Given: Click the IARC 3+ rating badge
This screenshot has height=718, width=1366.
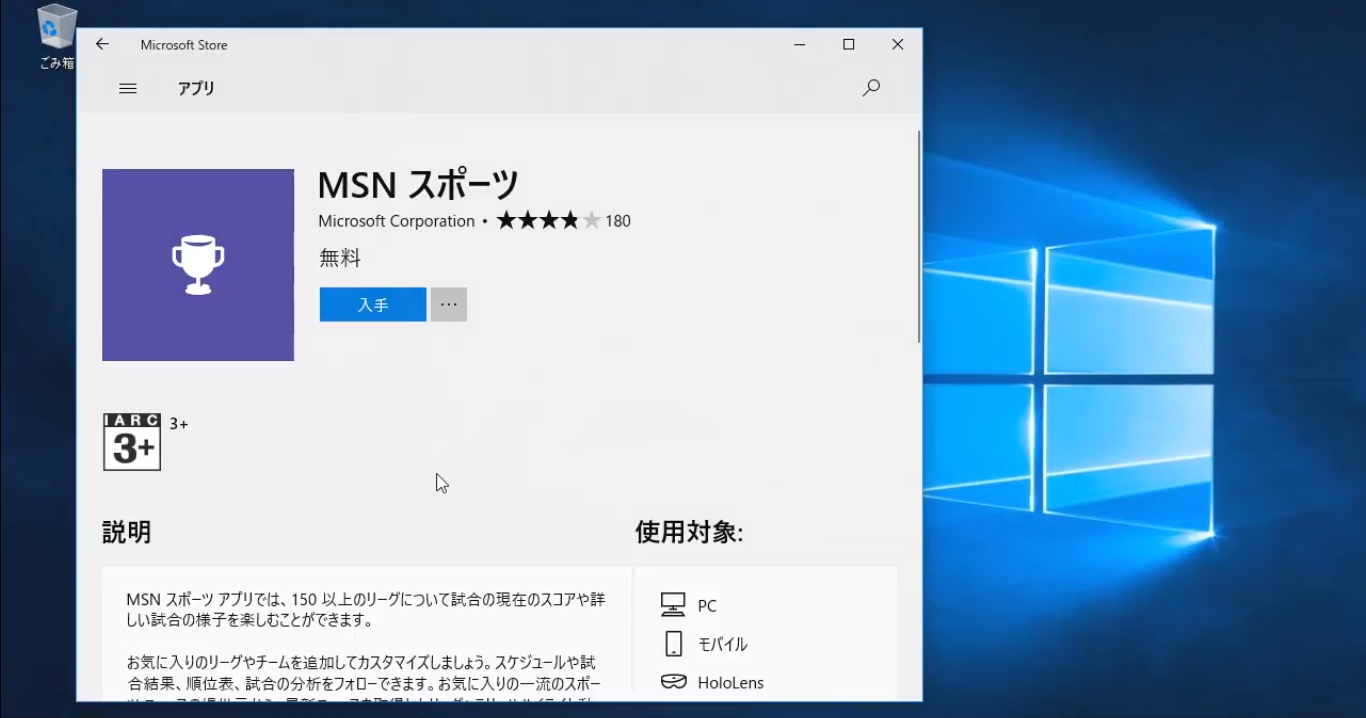Looking at the screenshot, I should [x=132, y=442].
